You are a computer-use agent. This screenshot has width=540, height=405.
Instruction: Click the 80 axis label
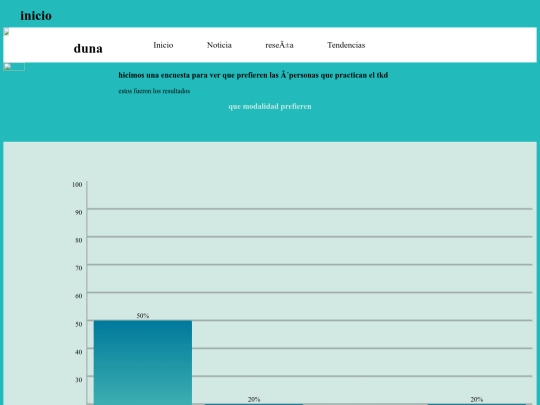79,240
